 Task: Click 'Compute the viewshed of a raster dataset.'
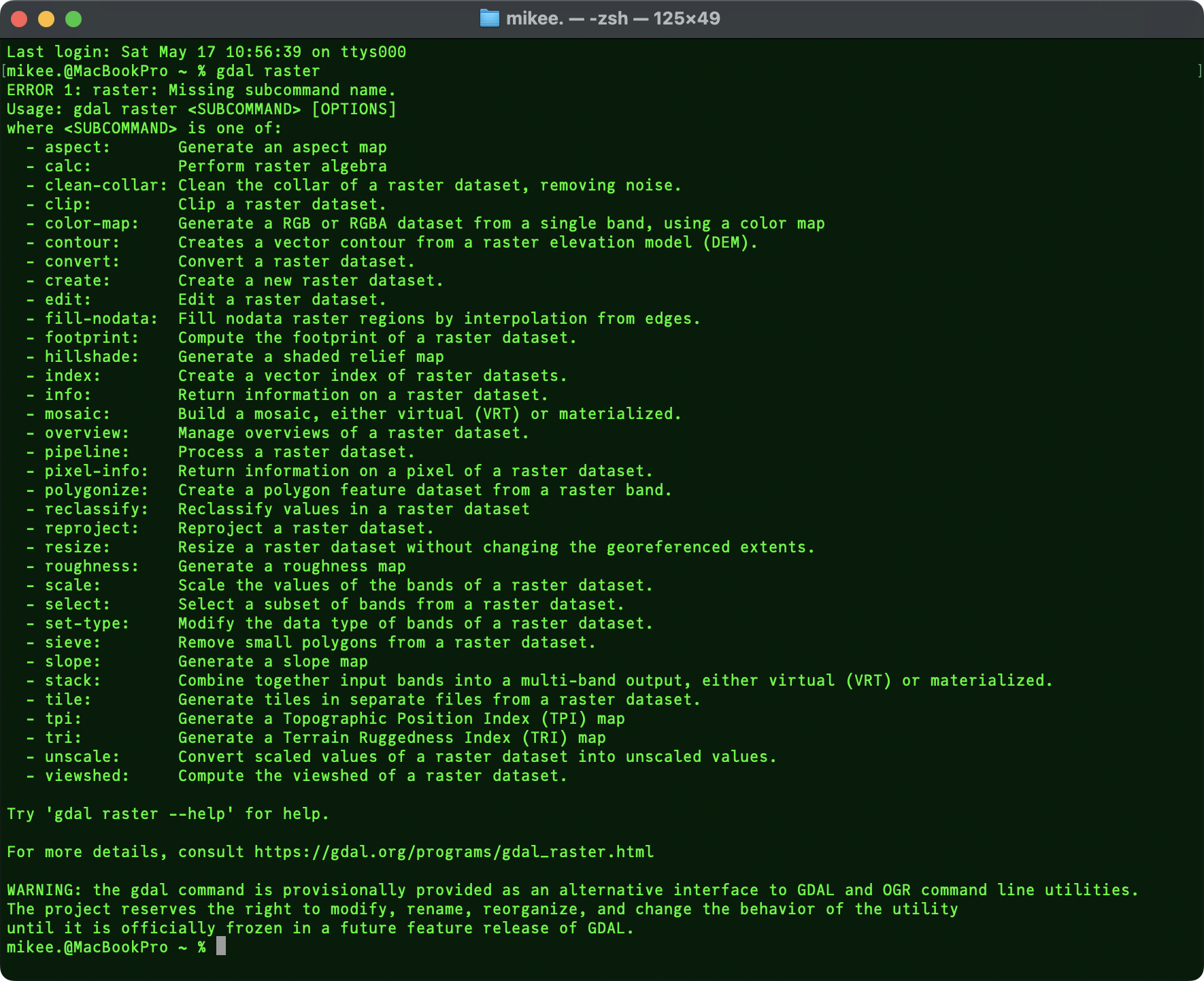point(373,776)
